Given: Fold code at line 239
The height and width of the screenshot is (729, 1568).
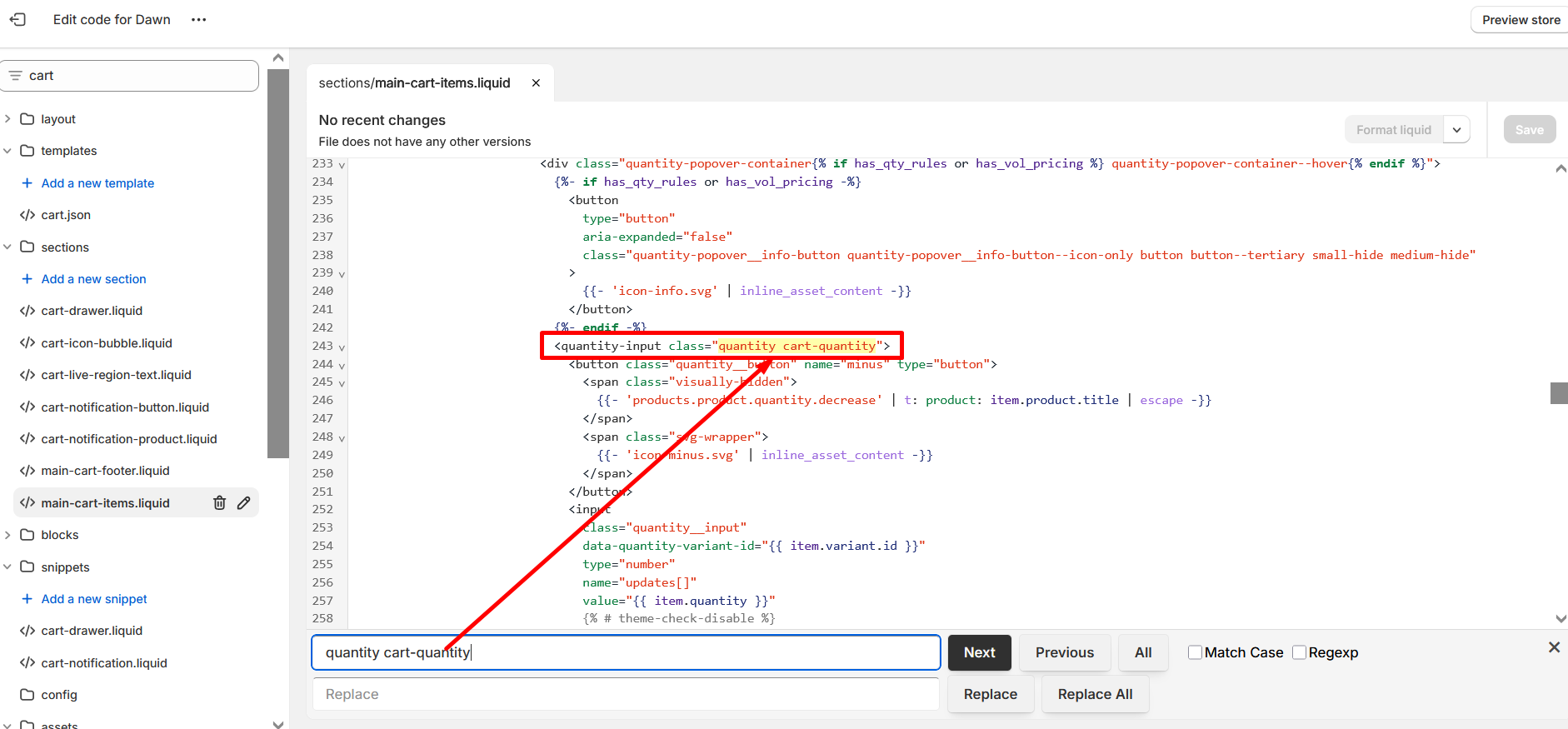Looking at the screenshot, I should pyautogui.click(x=342, y=274).
